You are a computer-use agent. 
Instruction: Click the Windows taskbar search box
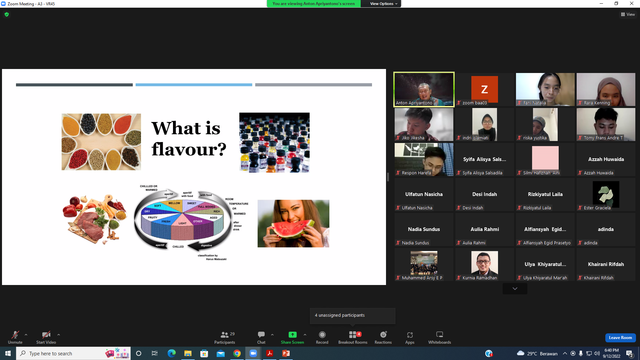click(73, 353)
